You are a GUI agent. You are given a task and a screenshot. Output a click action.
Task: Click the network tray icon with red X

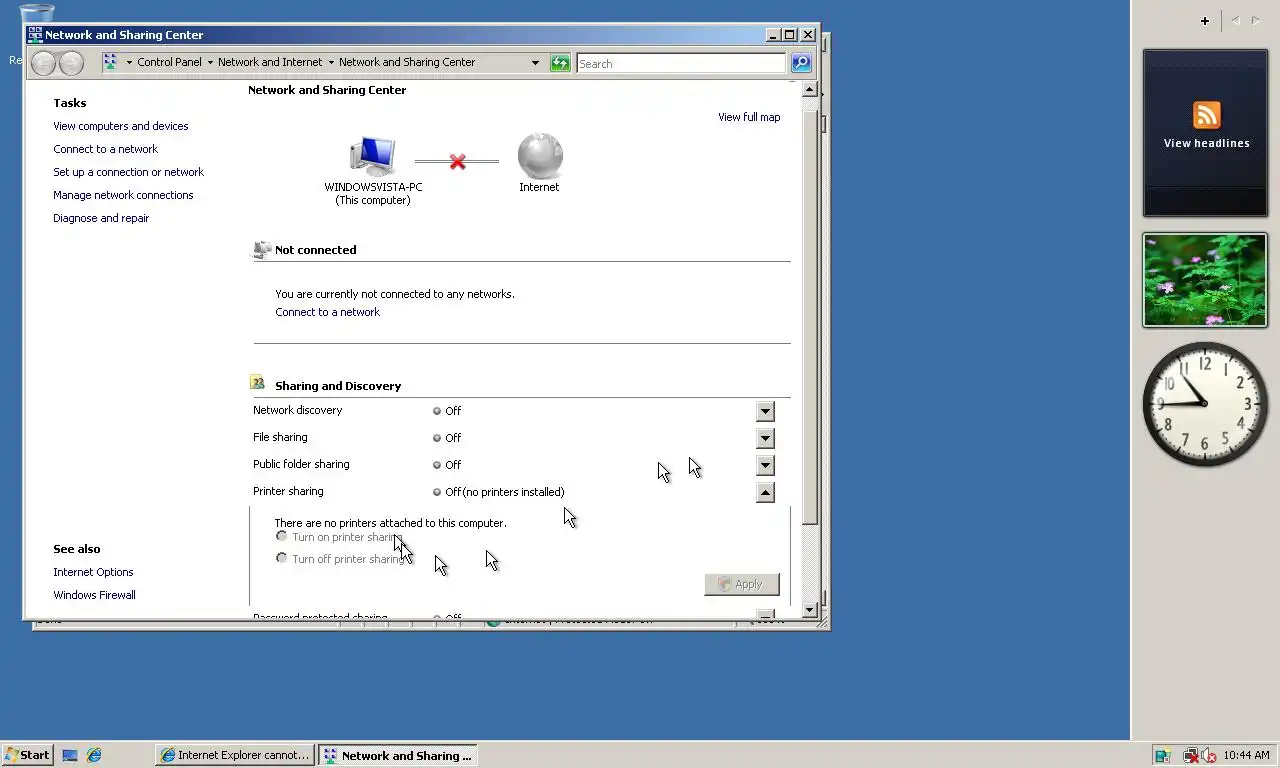(x=1190, y=756)
